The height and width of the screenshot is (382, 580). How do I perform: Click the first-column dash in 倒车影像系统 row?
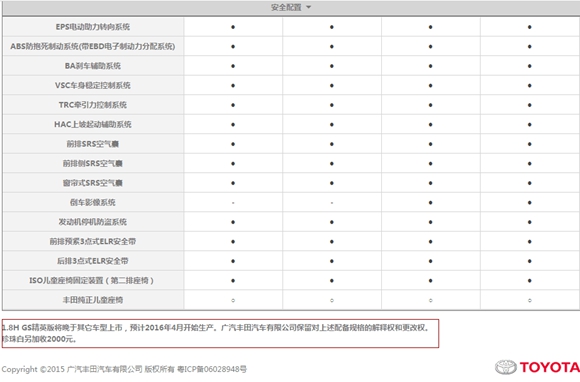tap(233, 203)
